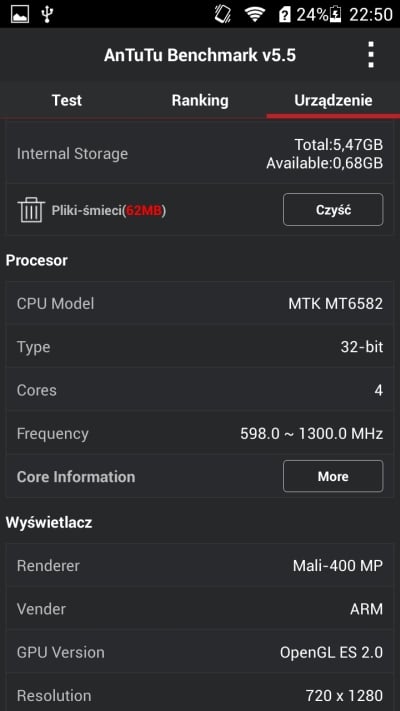Viewport: 400px width, 711px height.
Task: Open More core information button
Action: pos(333,476)
